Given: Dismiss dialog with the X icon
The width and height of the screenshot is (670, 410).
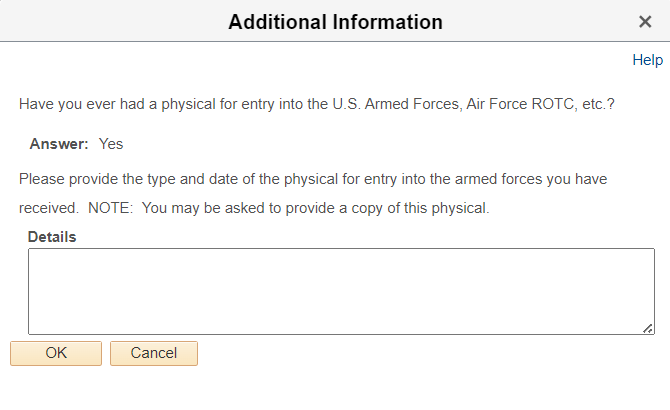Looking at the screenshot, I should 645,21.
